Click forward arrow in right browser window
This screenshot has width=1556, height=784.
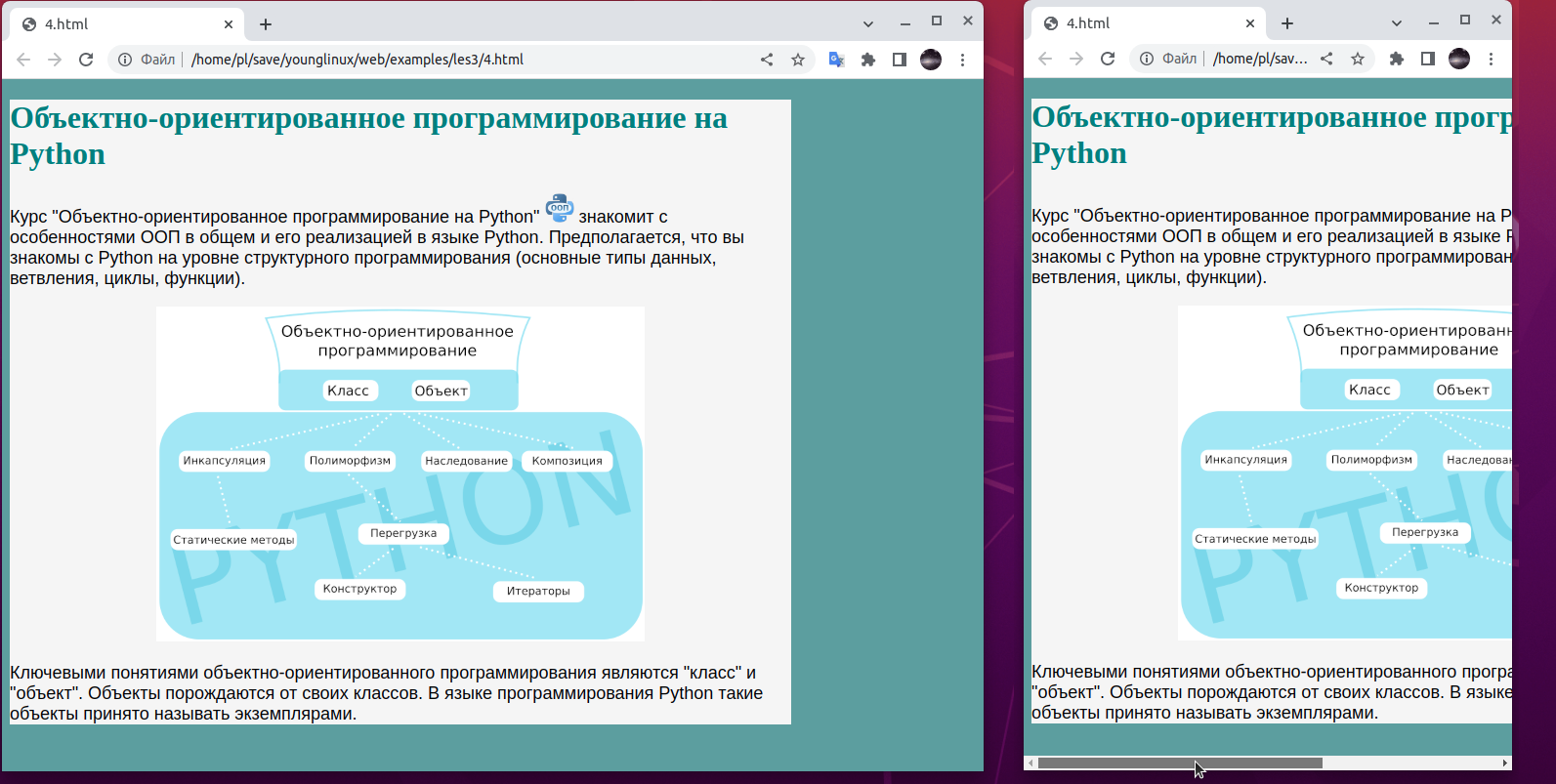(1076, 59)
